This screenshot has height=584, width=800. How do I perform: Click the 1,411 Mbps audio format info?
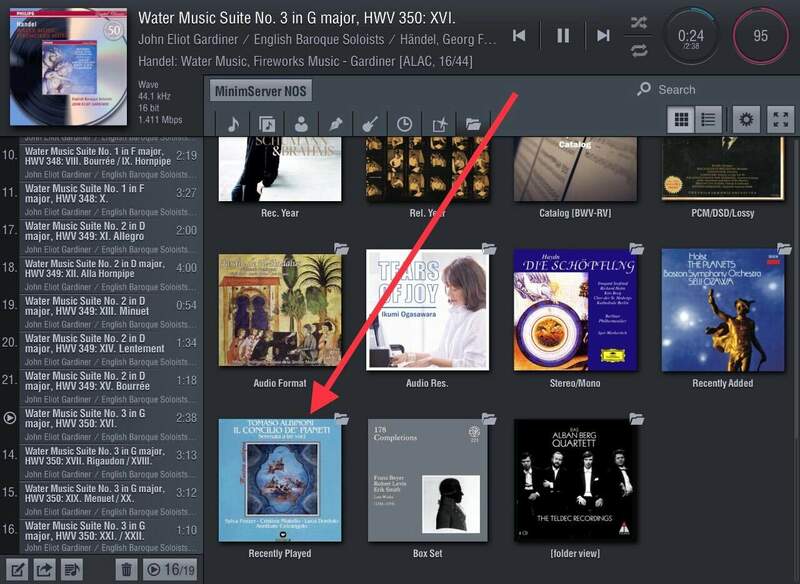[x=160, y=120]
